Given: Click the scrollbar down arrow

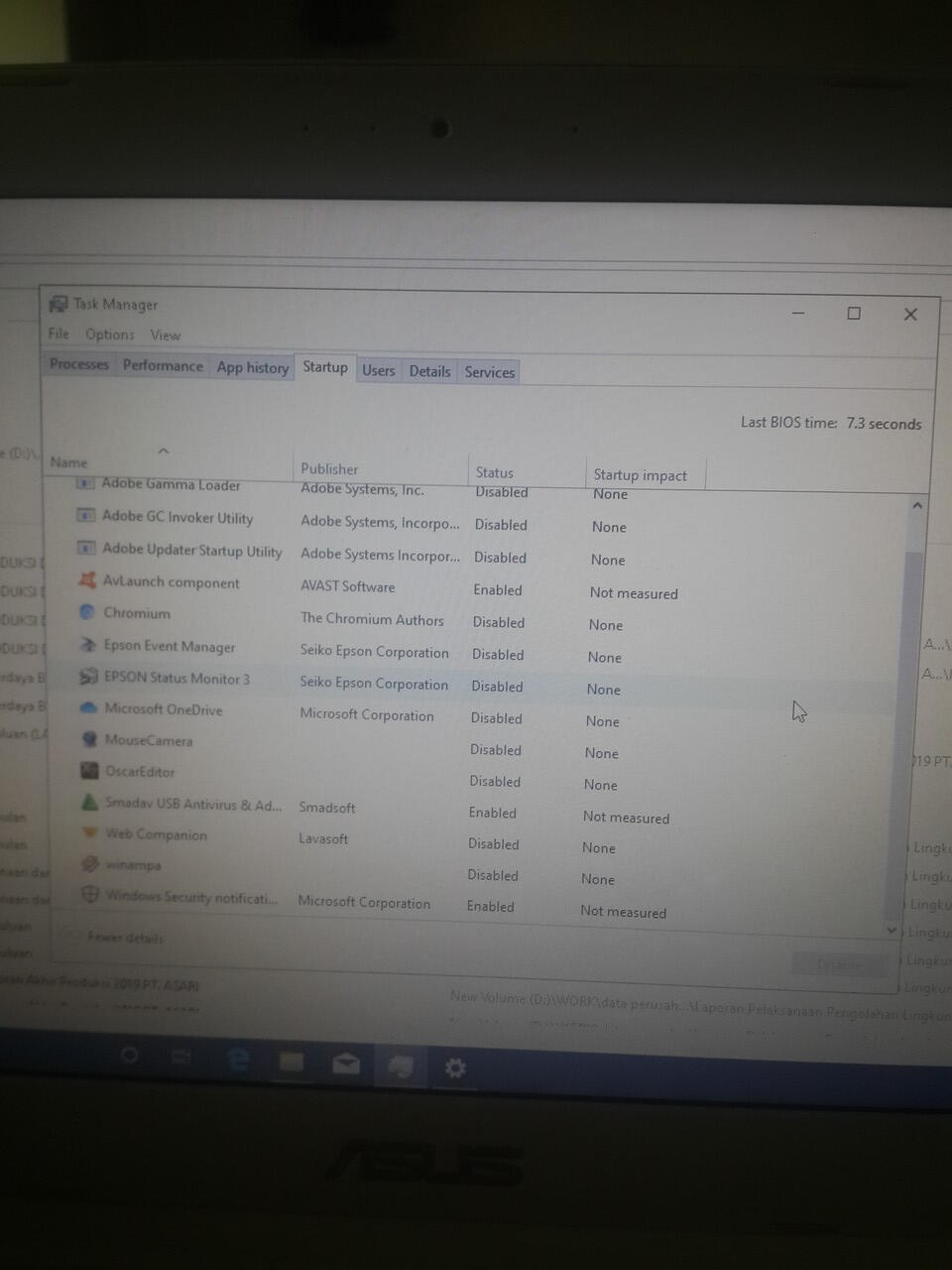Looking at the screenshot, I should 891,930.
